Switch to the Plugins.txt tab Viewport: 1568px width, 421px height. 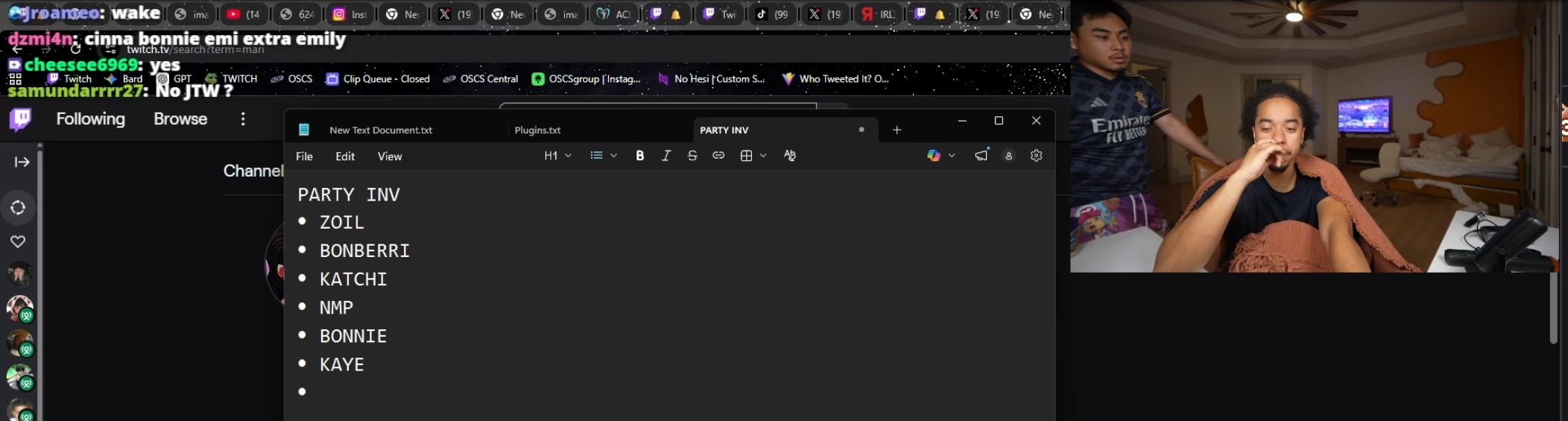(x=537, y=130)
